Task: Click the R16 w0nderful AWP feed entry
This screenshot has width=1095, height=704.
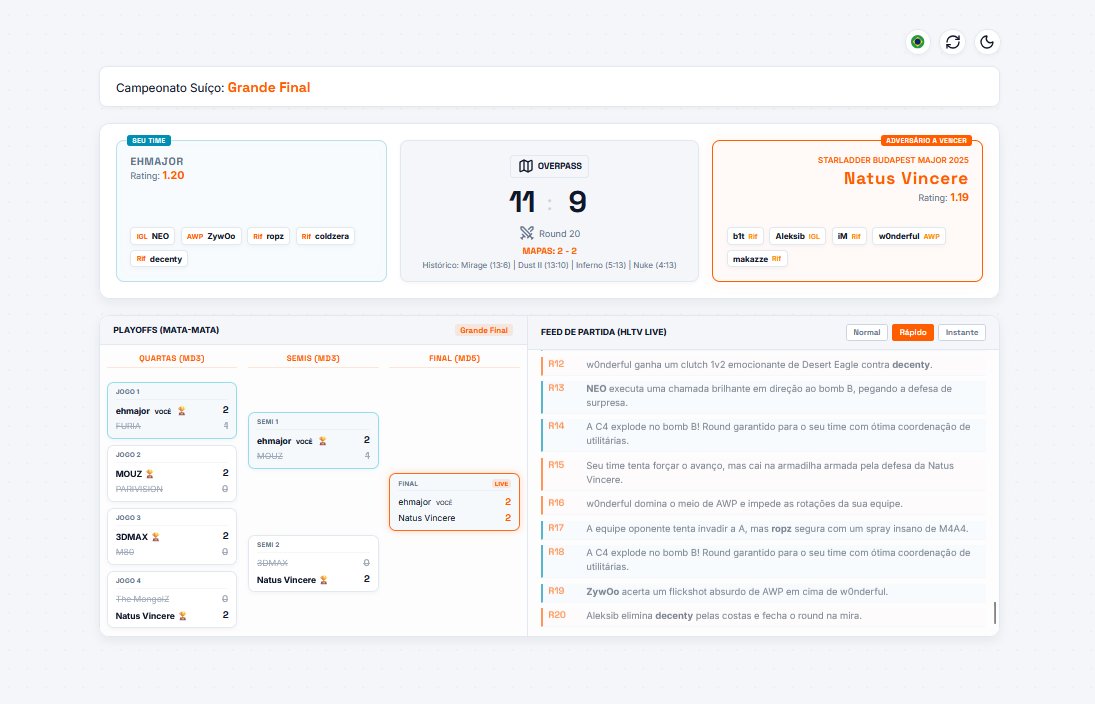Action: (763, 504)
